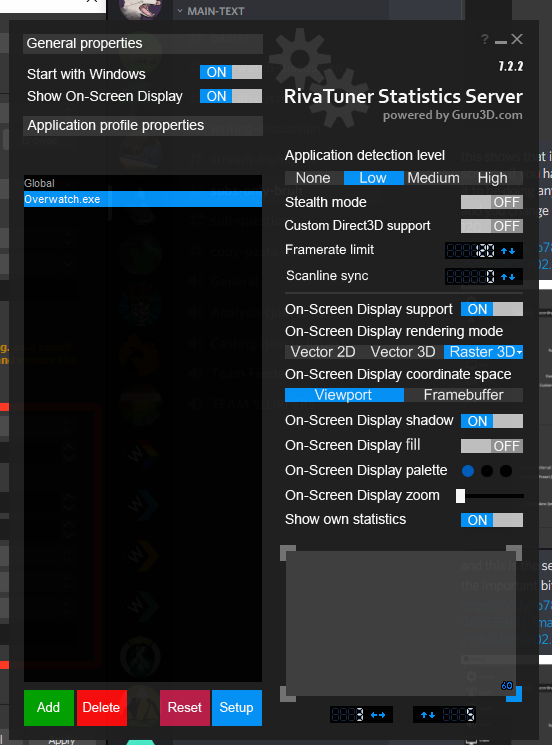This screenshot has height=745, width=552.
Task: Click the Framerate limit up-down arrows
Action: coord(508,251)
